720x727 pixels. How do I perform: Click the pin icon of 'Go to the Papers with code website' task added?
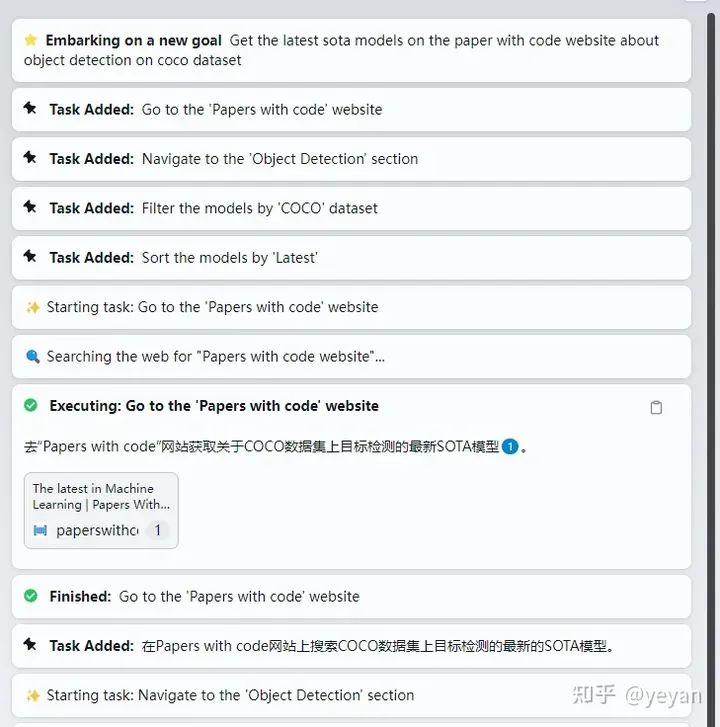tap(30, 108)
